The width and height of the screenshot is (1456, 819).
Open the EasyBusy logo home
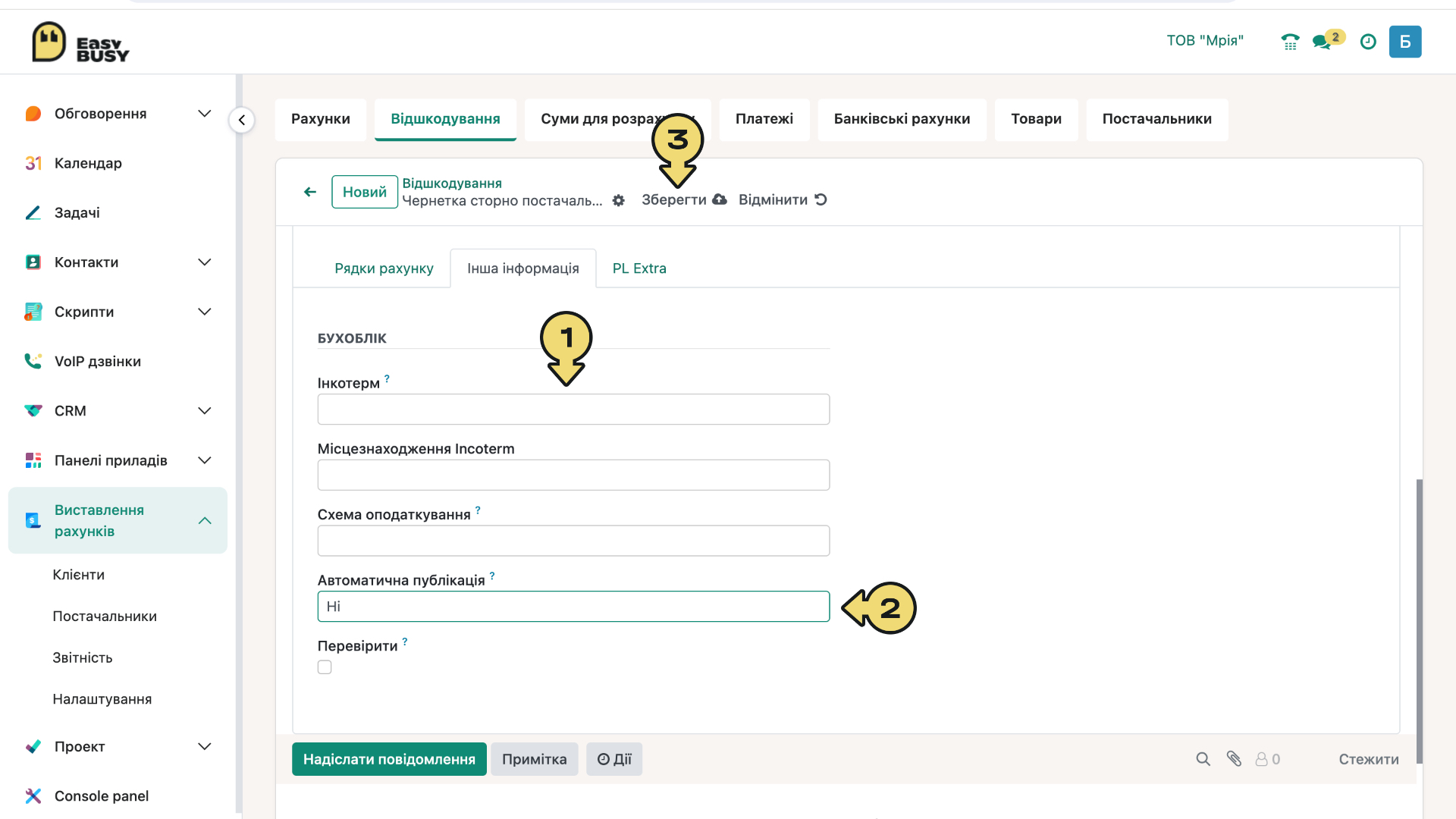coord(80,42)
